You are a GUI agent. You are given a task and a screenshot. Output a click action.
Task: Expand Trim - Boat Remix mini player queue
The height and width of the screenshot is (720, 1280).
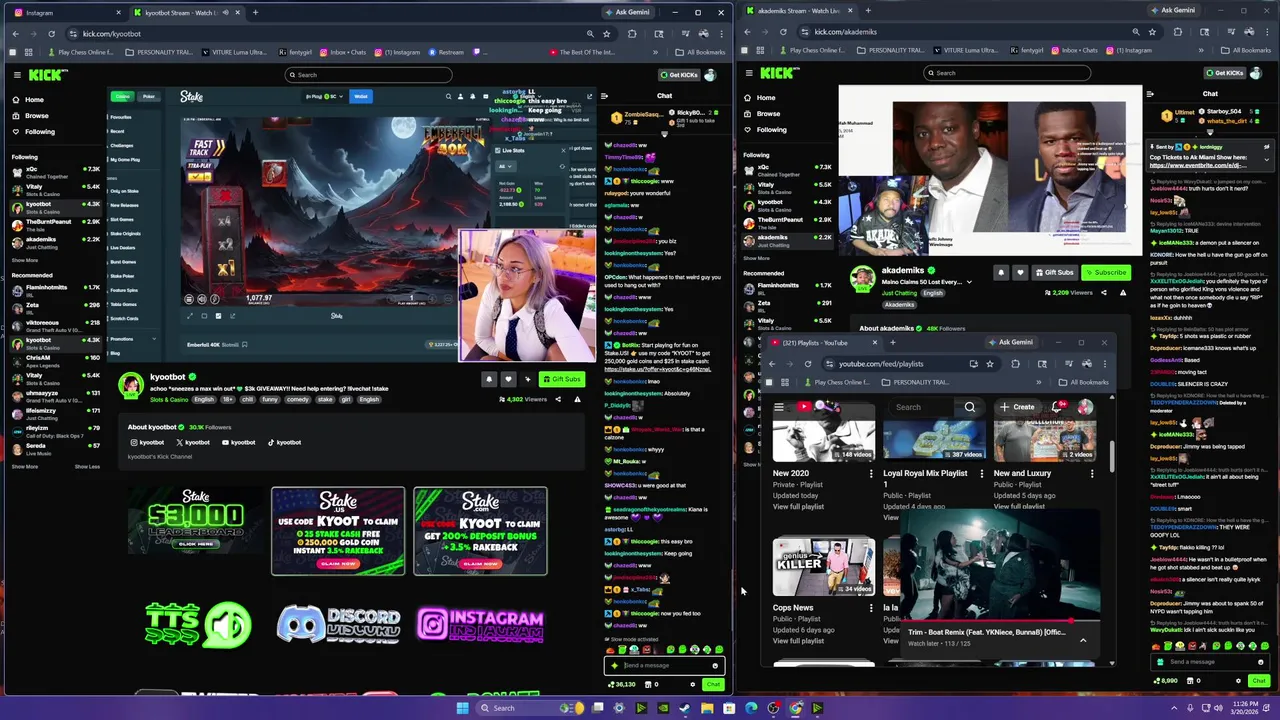coord(1083,640)
